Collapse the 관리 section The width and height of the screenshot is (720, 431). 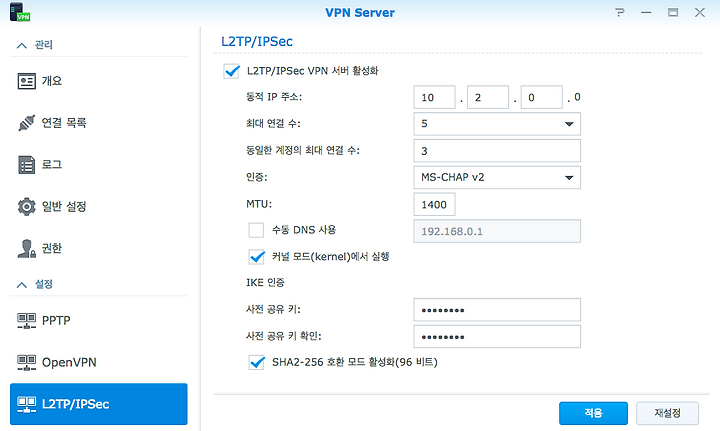(22, 45)
